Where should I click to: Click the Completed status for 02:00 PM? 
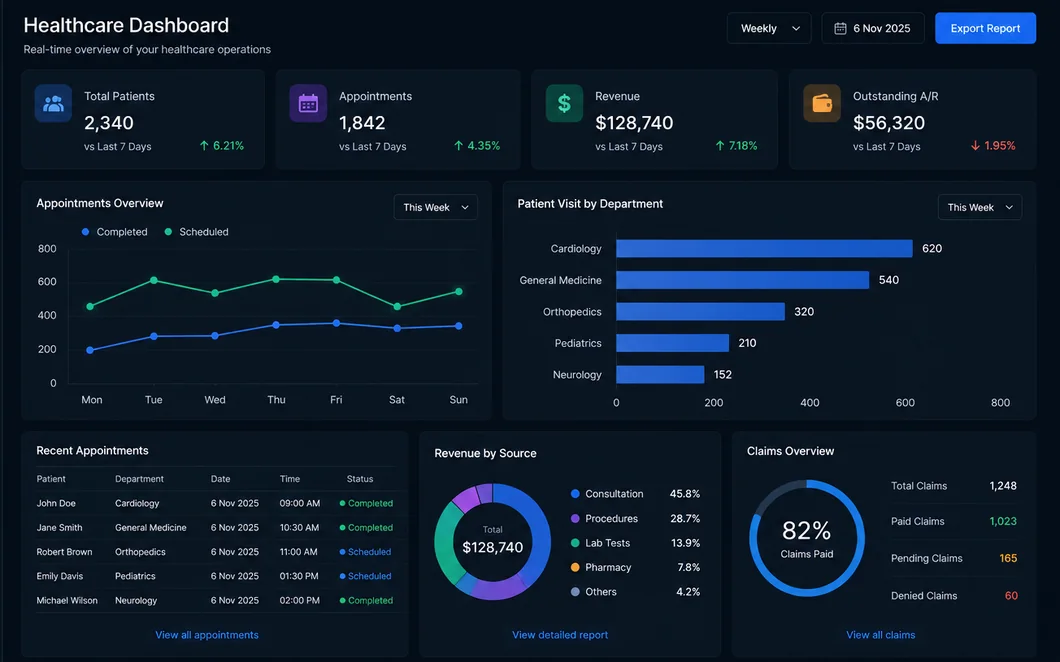[x=366, y=600]
